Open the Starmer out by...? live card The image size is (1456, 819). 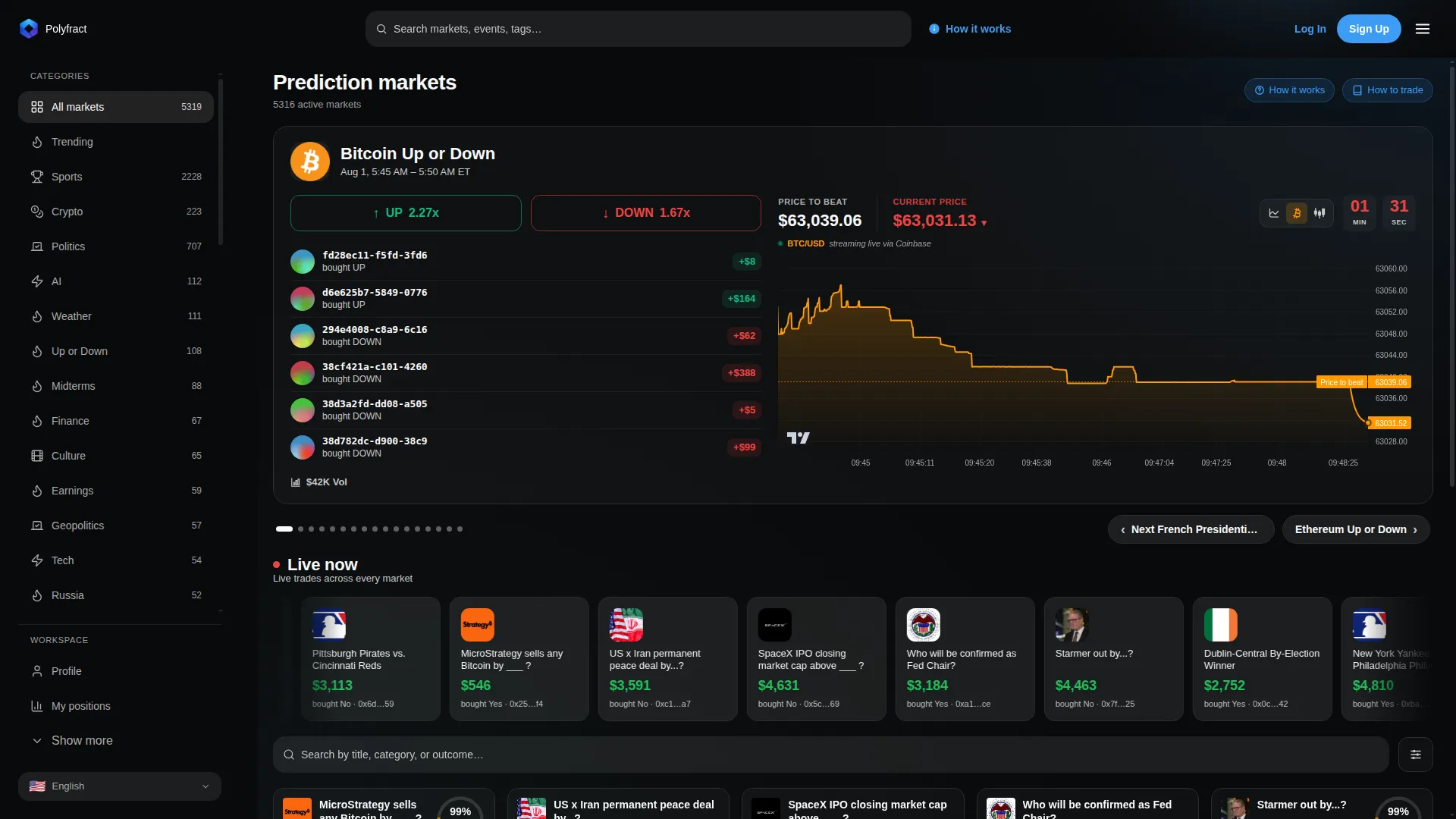[x=1114, y=659]
